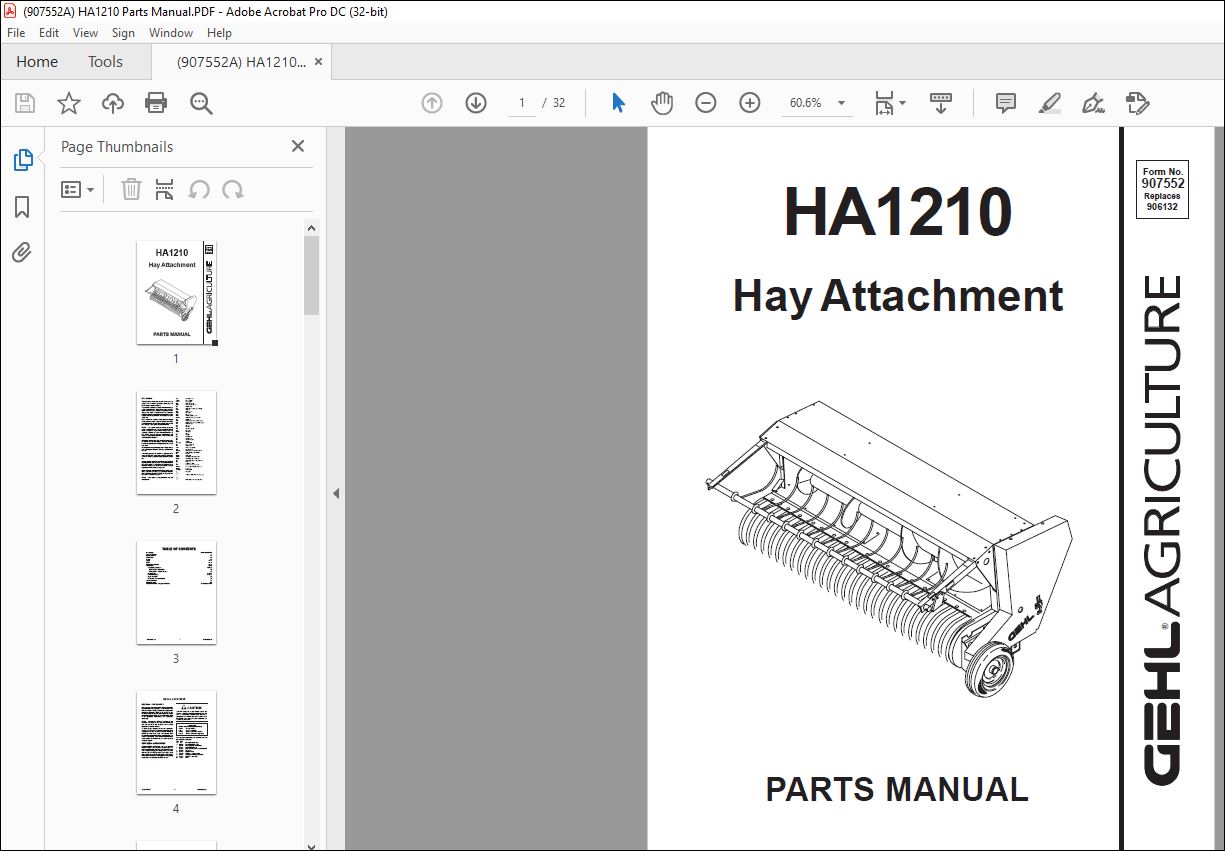Select page 4 thumbnail
The image size is (1225, 851).
(x=176, y=743)
